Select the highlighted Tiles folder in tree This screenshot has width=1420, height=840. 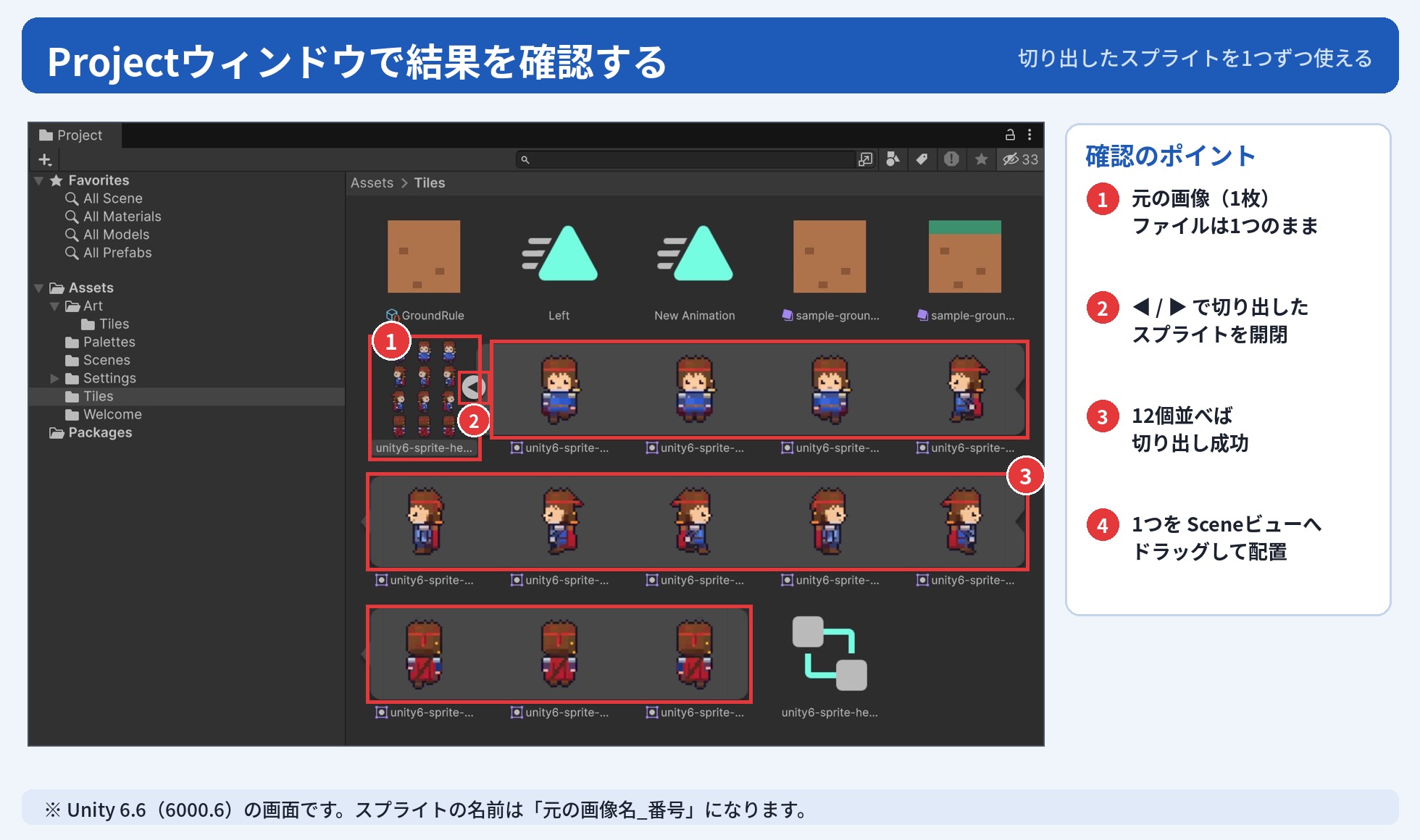(x=187, y=396)
